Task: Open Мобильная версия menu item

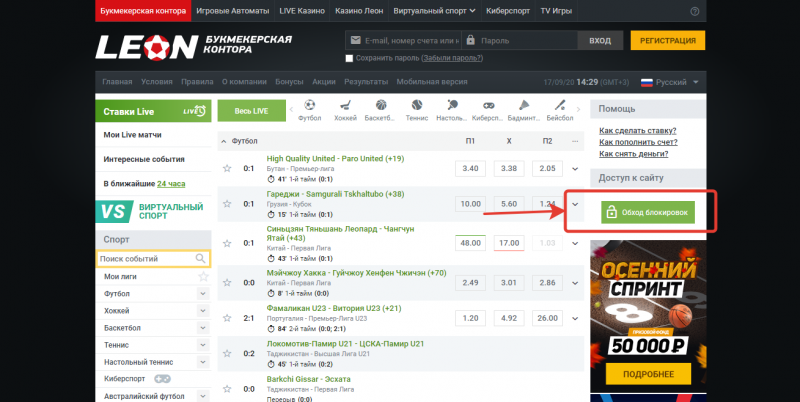Action: click(432, 82)
